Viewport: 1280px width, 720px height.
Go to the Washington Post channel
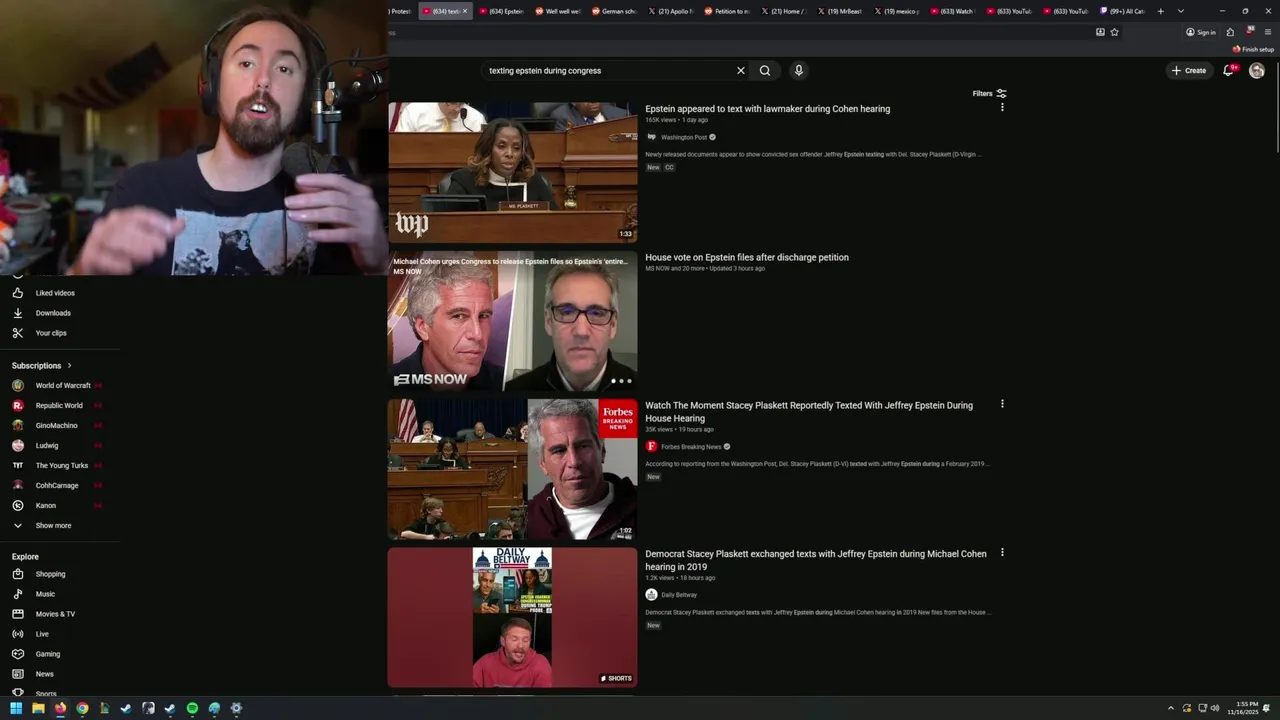point(684,137)
